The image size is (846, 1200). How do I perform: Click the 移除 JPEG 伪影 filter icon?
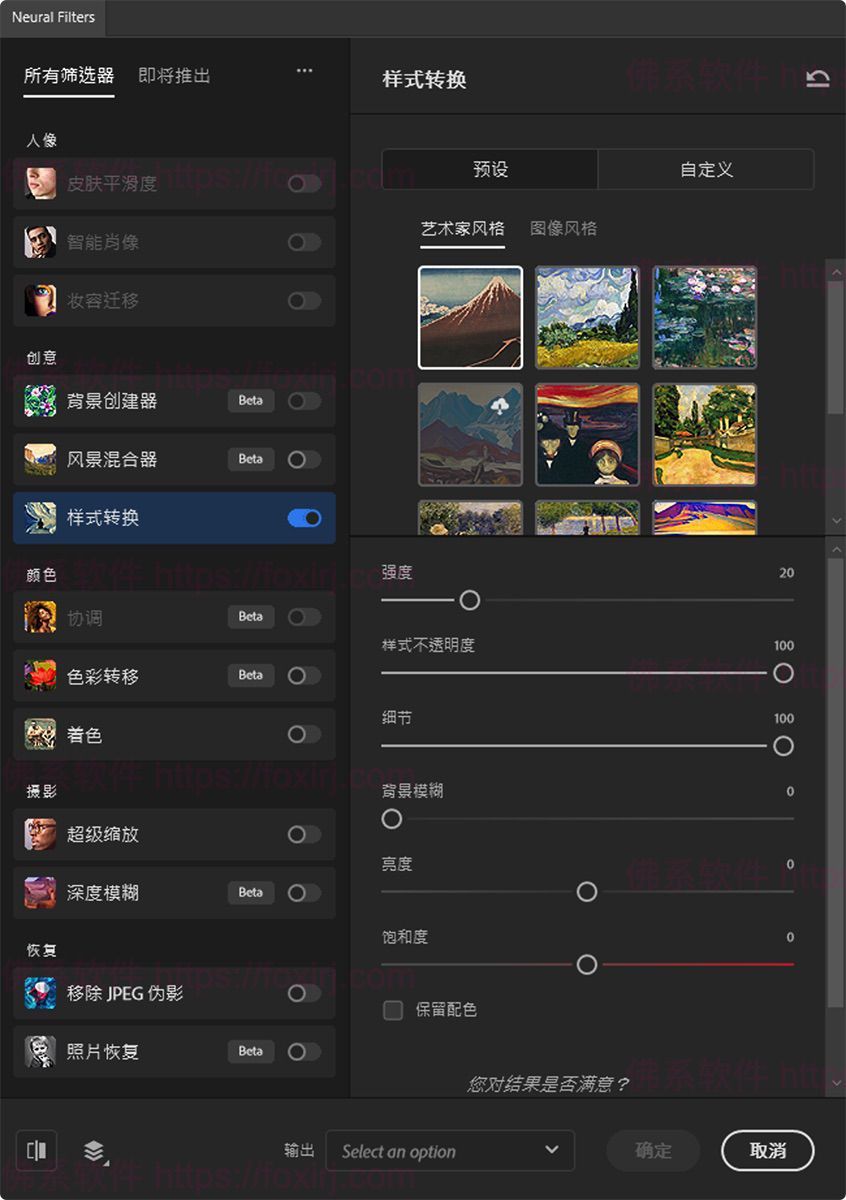[40, 993]
